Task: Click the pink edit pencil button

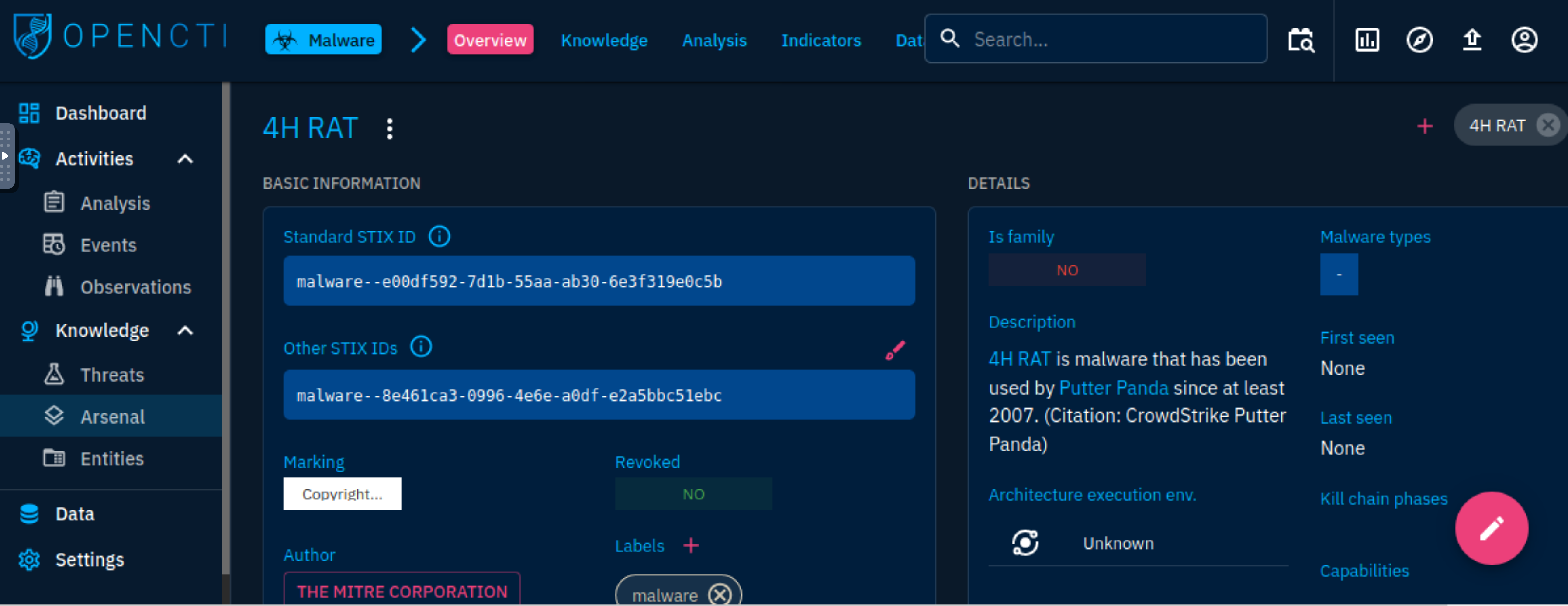Action: pos(1491,528)
